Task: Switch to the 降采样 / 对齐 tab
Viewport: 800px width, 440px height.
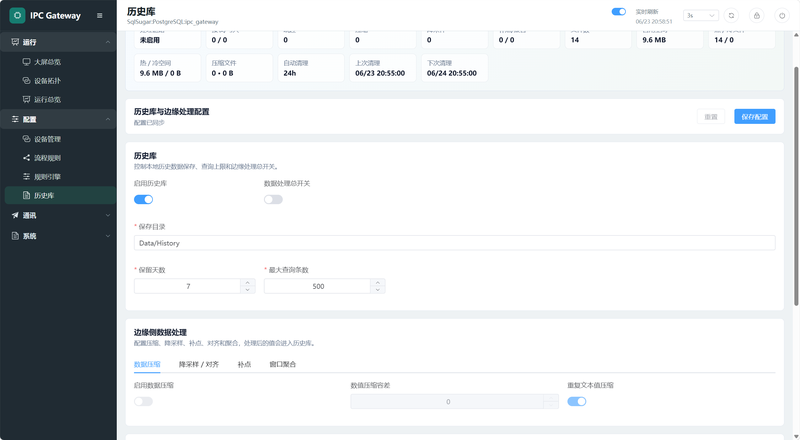Action: pyautogui.click(x=198, y=364)
